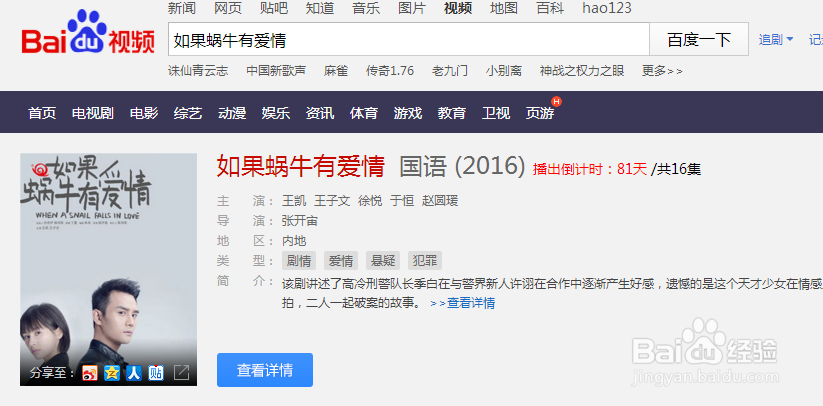Open 电视剧 navigation tab

pyautogui.click(x=93, y=113)
